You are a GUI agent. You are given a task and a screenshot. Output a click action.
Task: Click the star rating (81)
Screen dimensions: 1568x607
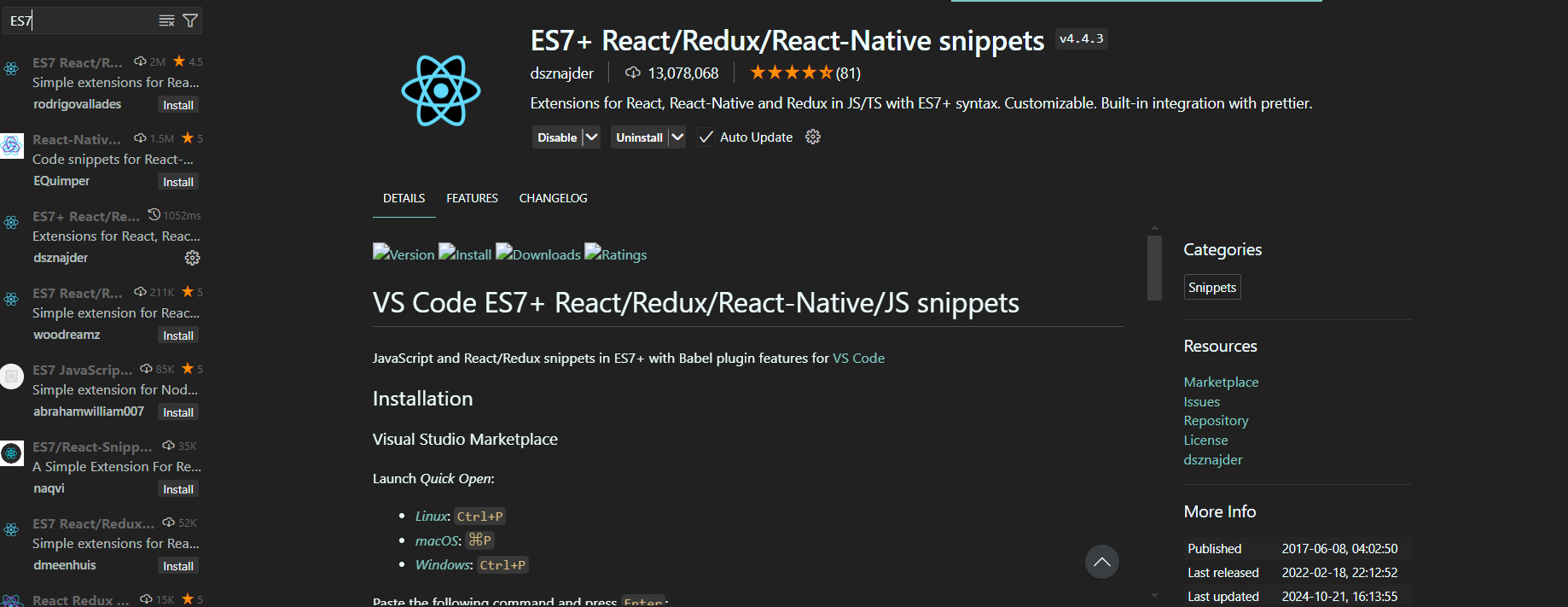(x=805, y=73)
